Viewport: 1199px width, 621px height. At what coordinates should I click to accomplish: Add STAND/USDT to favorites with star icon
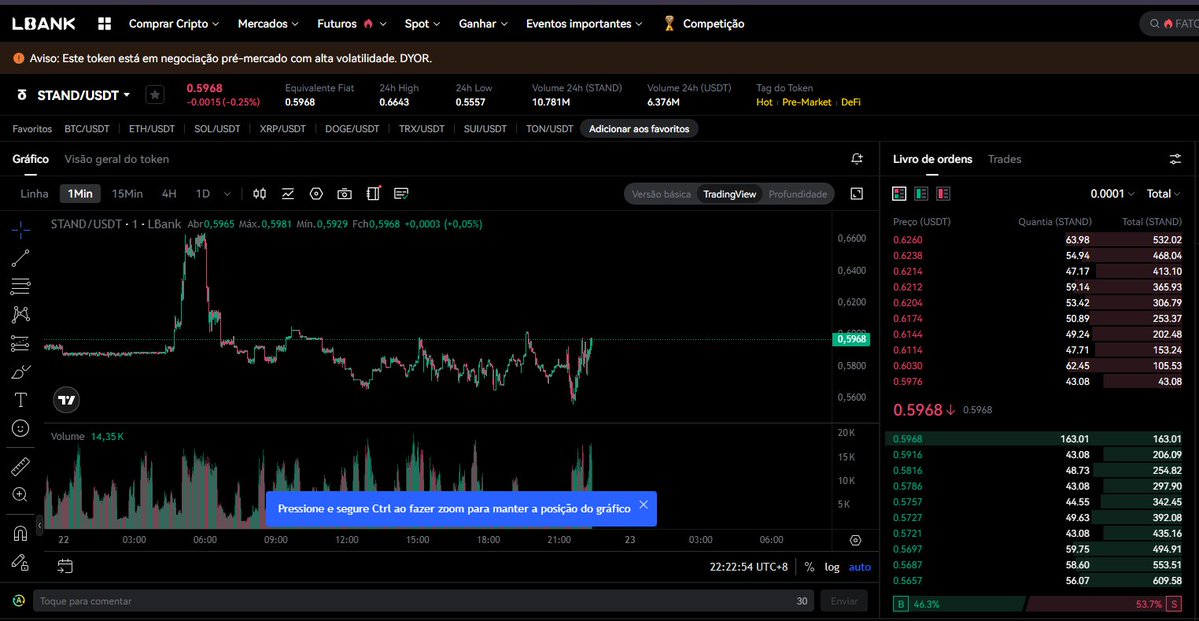coord(154,95)
